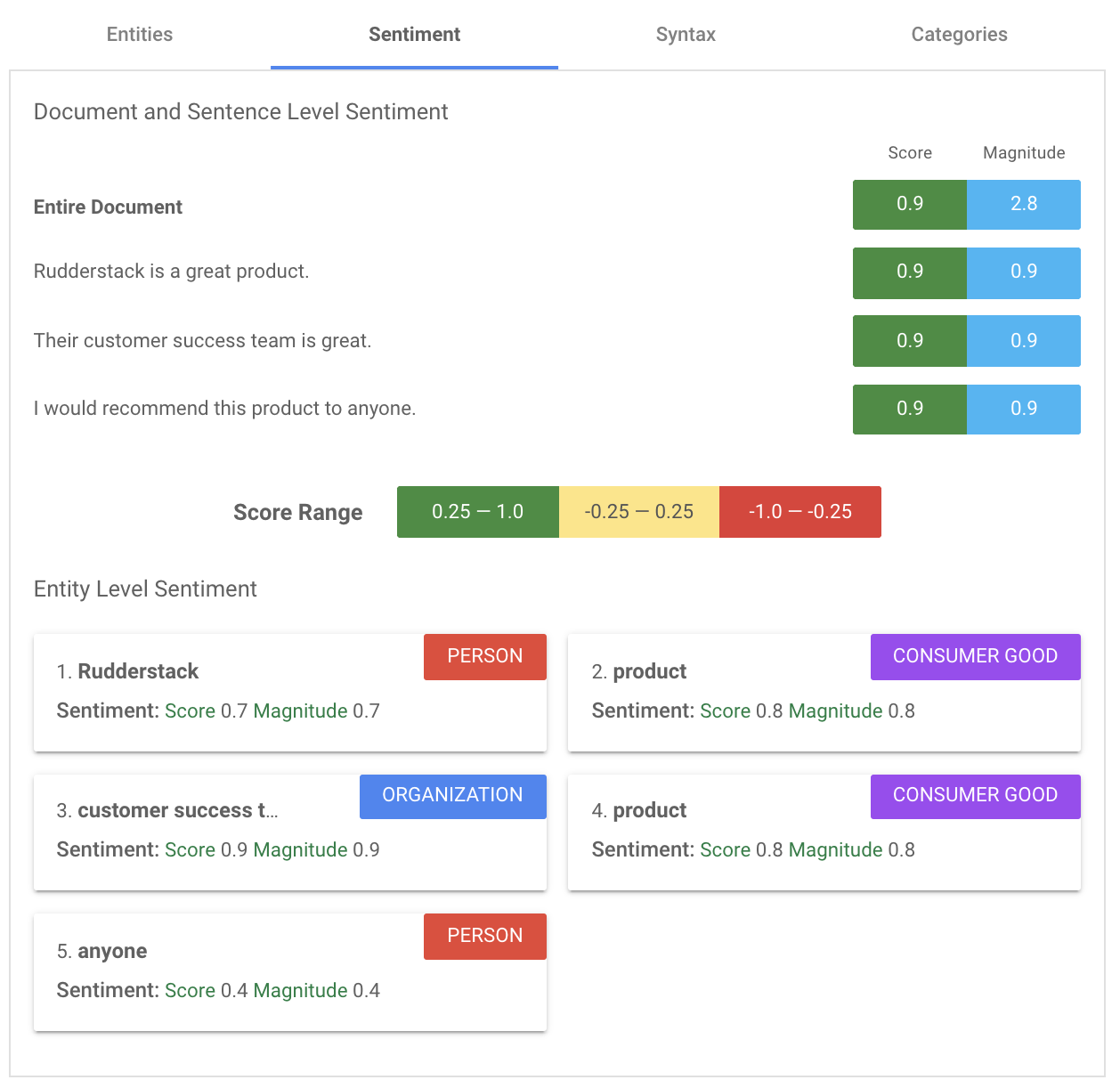Viewport: 1120px width, 1088px height.
Task: Click score badge for Rudderstack is a great product
Action: pos(909,272)
